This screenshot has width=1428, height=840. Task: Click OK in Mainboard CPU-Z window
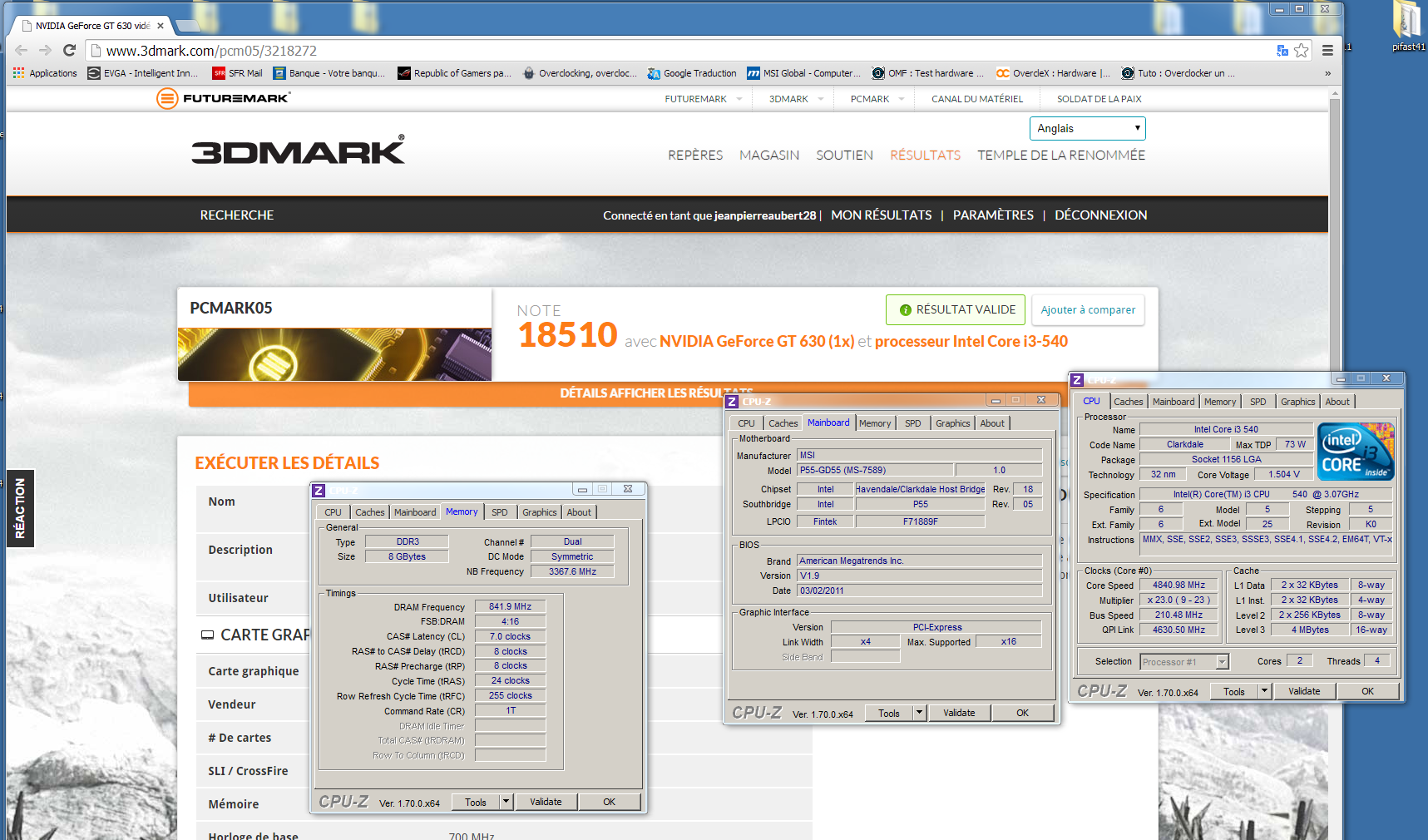[1022, 713]
